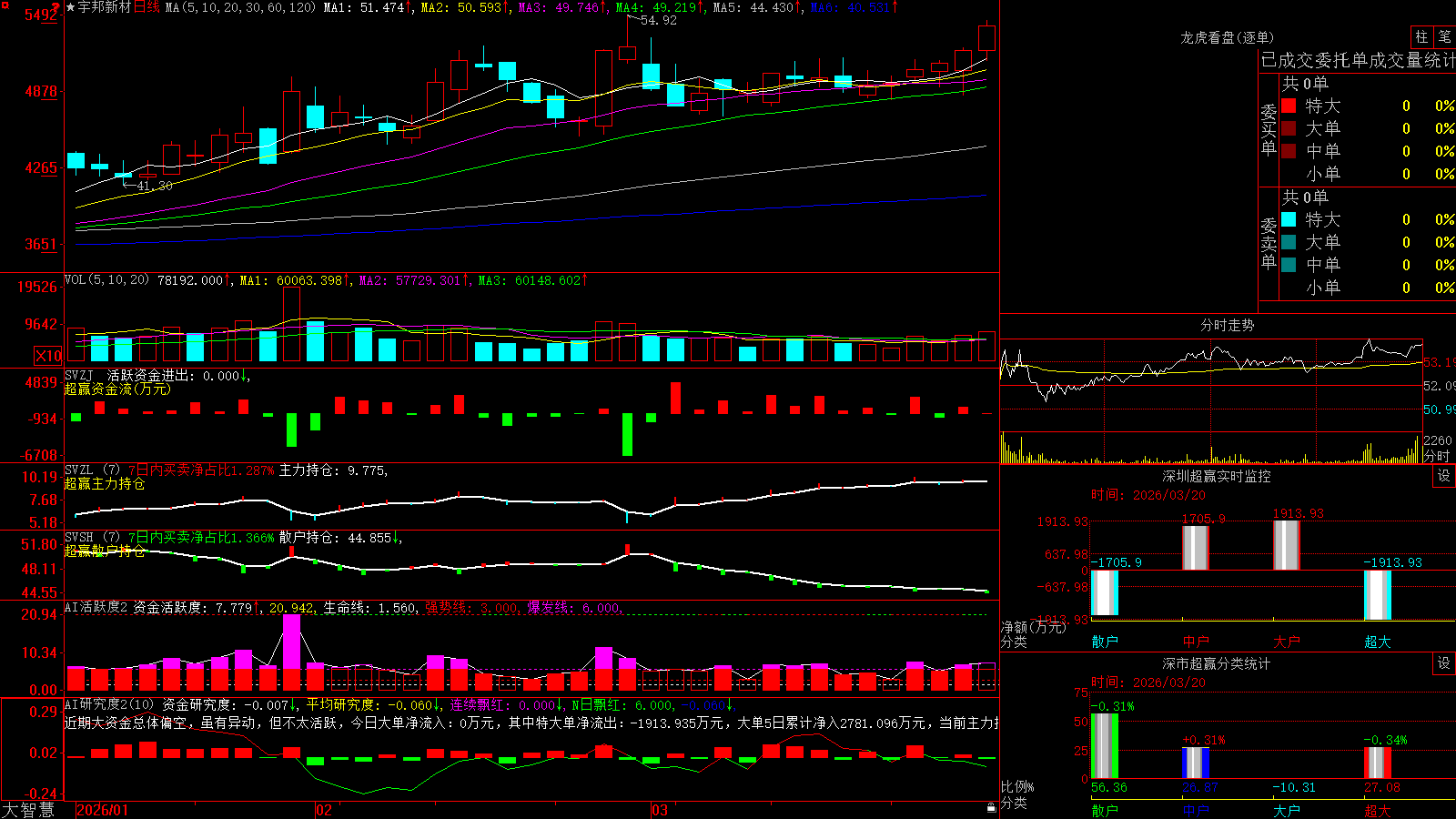Image resolution: width=1456 pixels, height=819 pixels.
Task: Click the 龙虎看盘(逐单) panel title
Action: click(1227, 37)
